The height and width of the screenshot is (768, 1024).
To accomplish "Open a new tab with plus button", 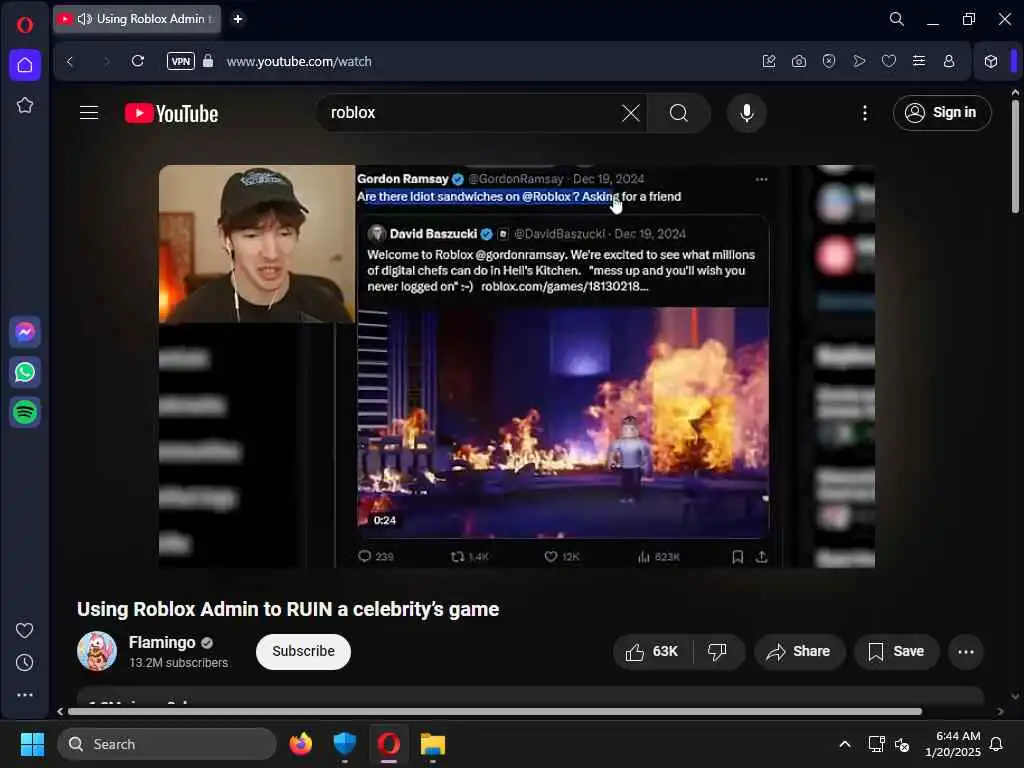I will click(x=238, y=19).
